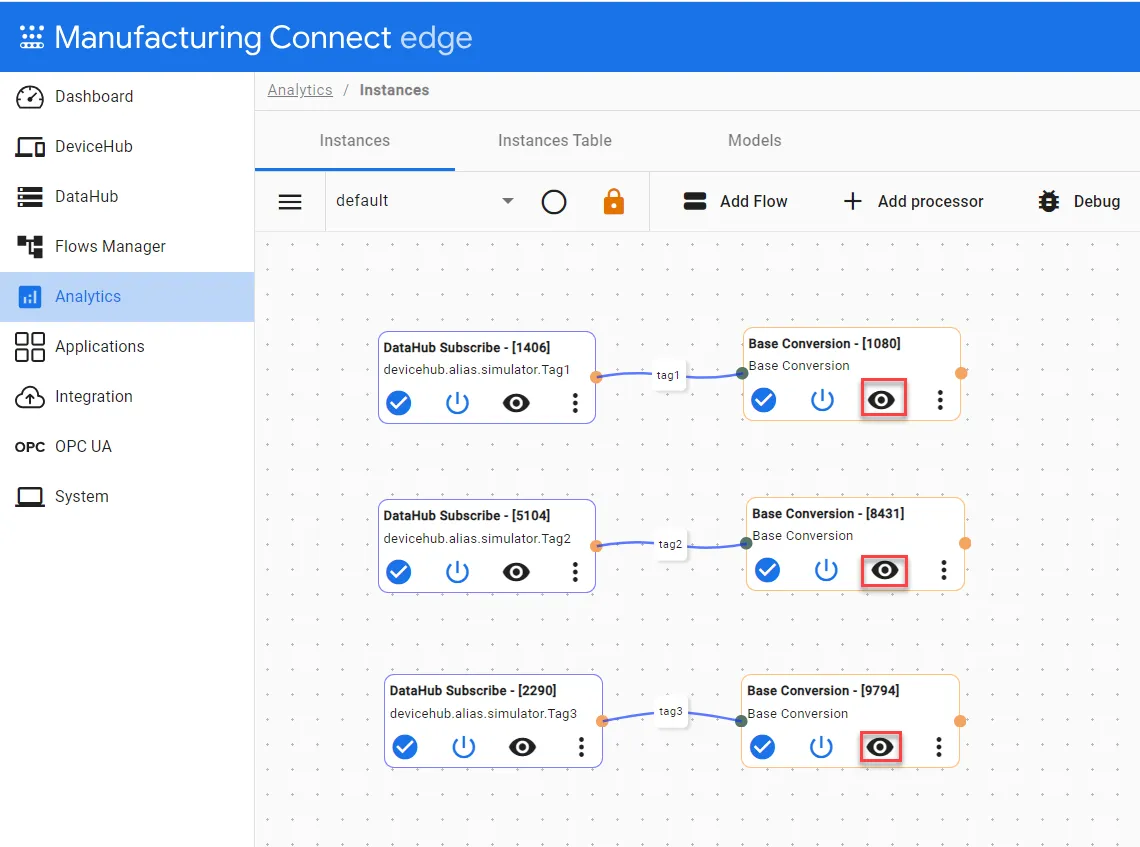Click the Add processor button
The height and width of the screenshot is (847, 1140).
point(913,201)
